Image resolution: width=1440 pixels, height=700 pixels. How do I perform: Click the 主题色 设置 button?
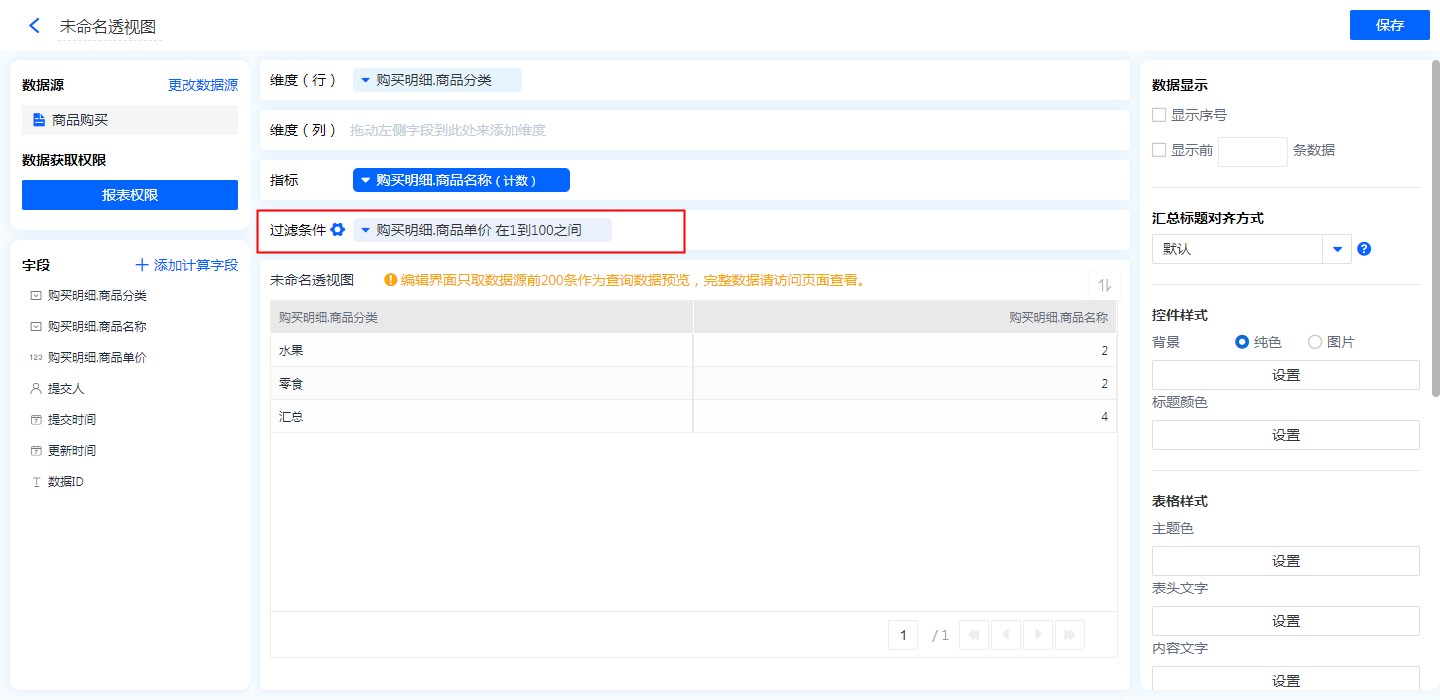point(1285,561)
